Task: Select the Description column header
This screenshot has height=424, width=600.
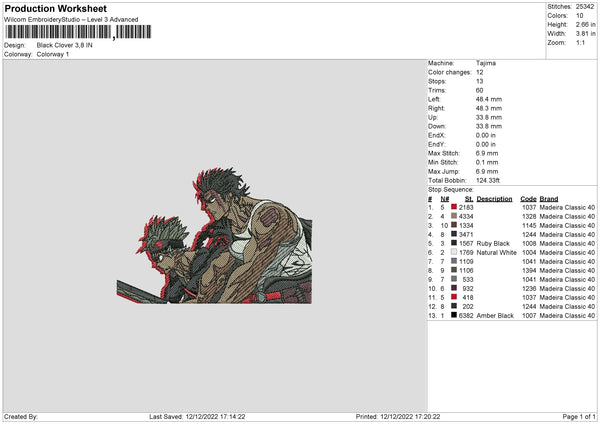Action: point(494,199)
